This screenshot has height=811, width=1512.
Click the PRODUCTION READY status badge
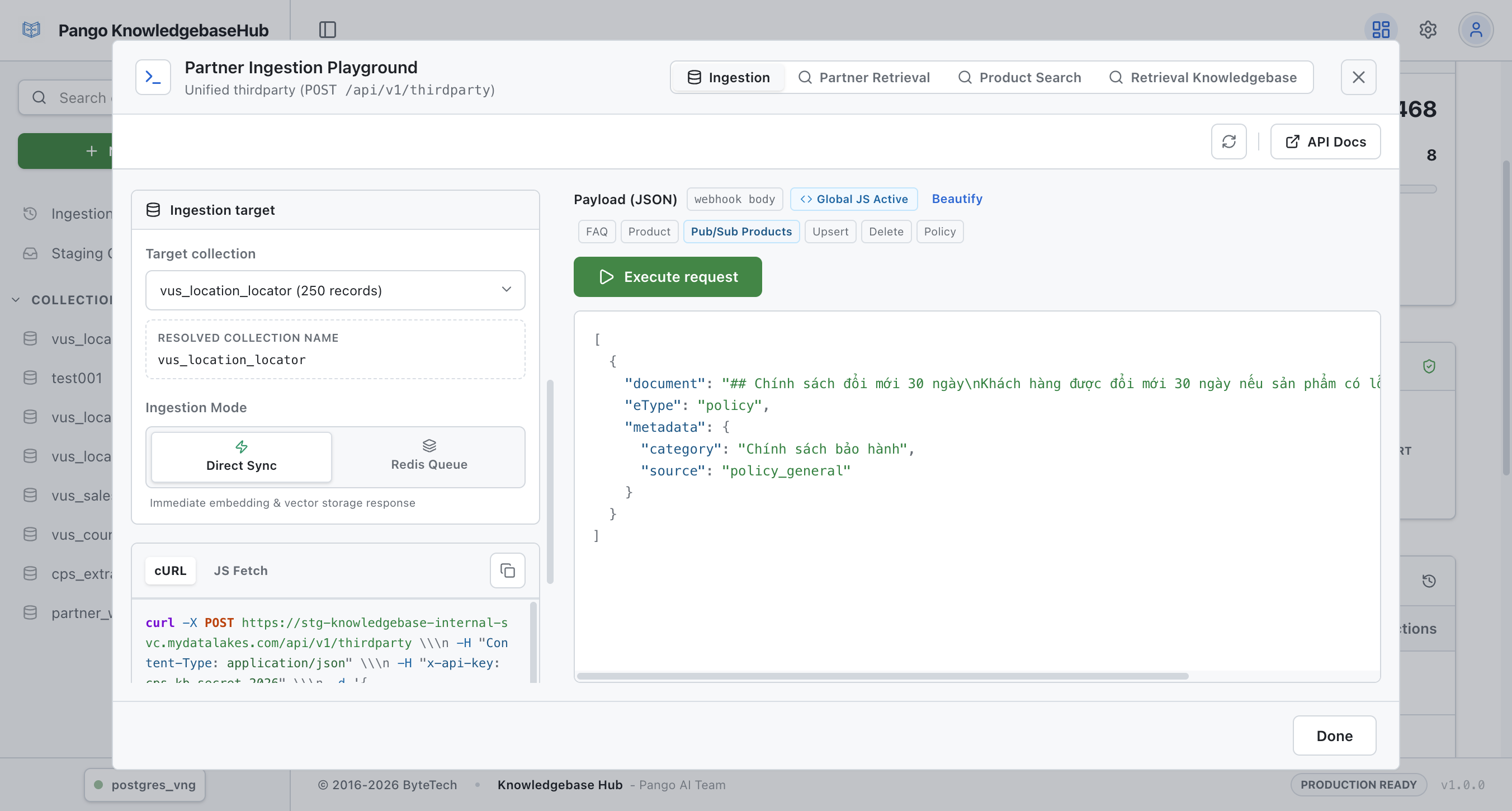point(1358,785)
